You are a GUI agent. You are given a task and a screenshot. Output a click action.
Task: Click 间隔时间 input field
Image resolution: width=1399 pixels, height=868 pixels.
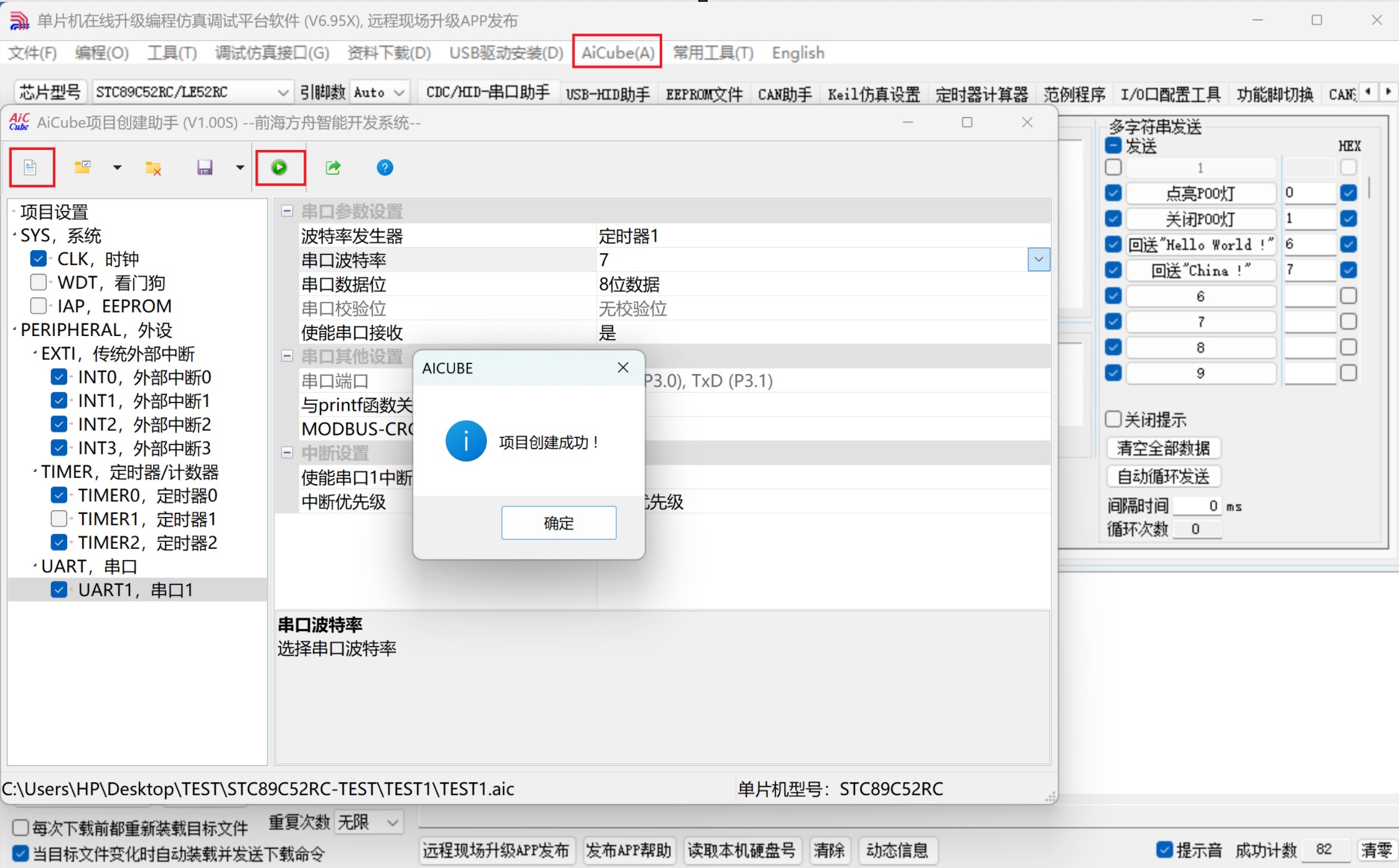click(x=1198, y=506)
